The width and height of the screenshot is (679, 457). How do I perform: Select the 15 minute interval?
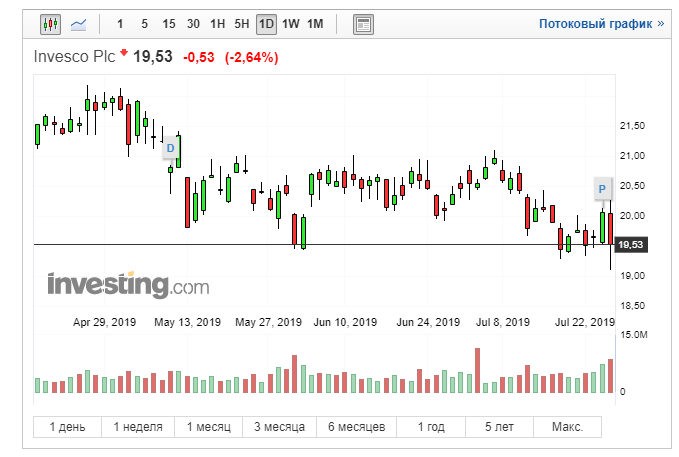[x=168, y=24]
